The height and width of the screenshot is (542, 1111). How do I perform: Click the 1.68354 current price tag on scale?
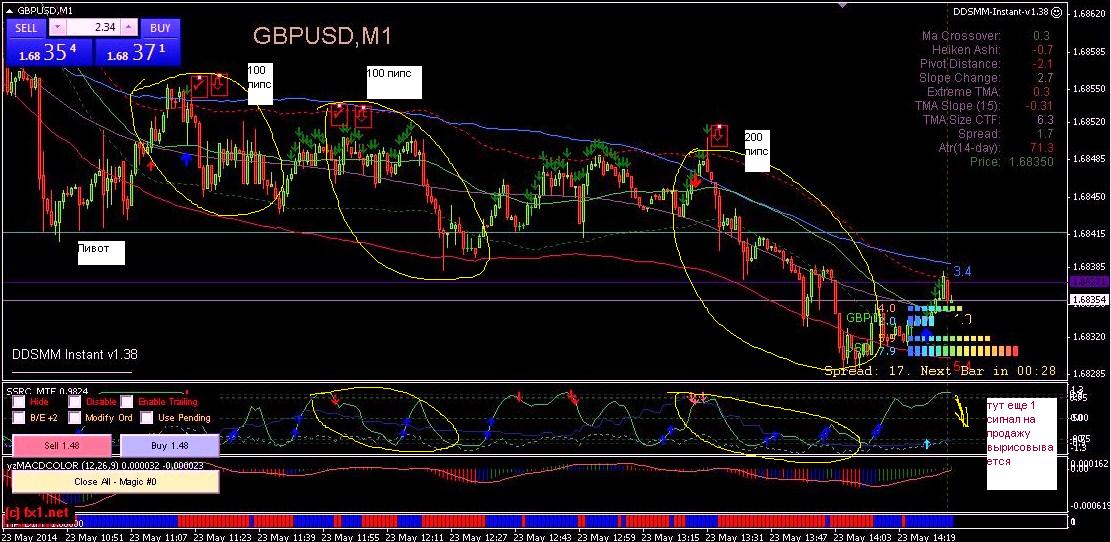[x=1089, y=300]
